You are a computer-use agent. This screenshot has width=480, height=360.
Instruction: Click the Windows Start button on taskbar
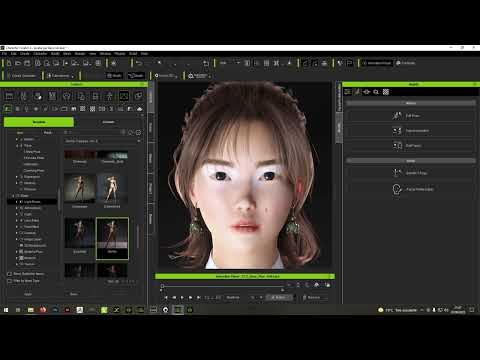[x=6, y=310]
